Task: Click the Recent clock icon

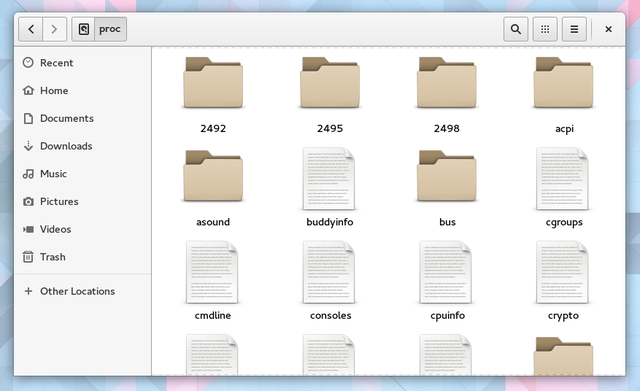Action: click(28, 62)
